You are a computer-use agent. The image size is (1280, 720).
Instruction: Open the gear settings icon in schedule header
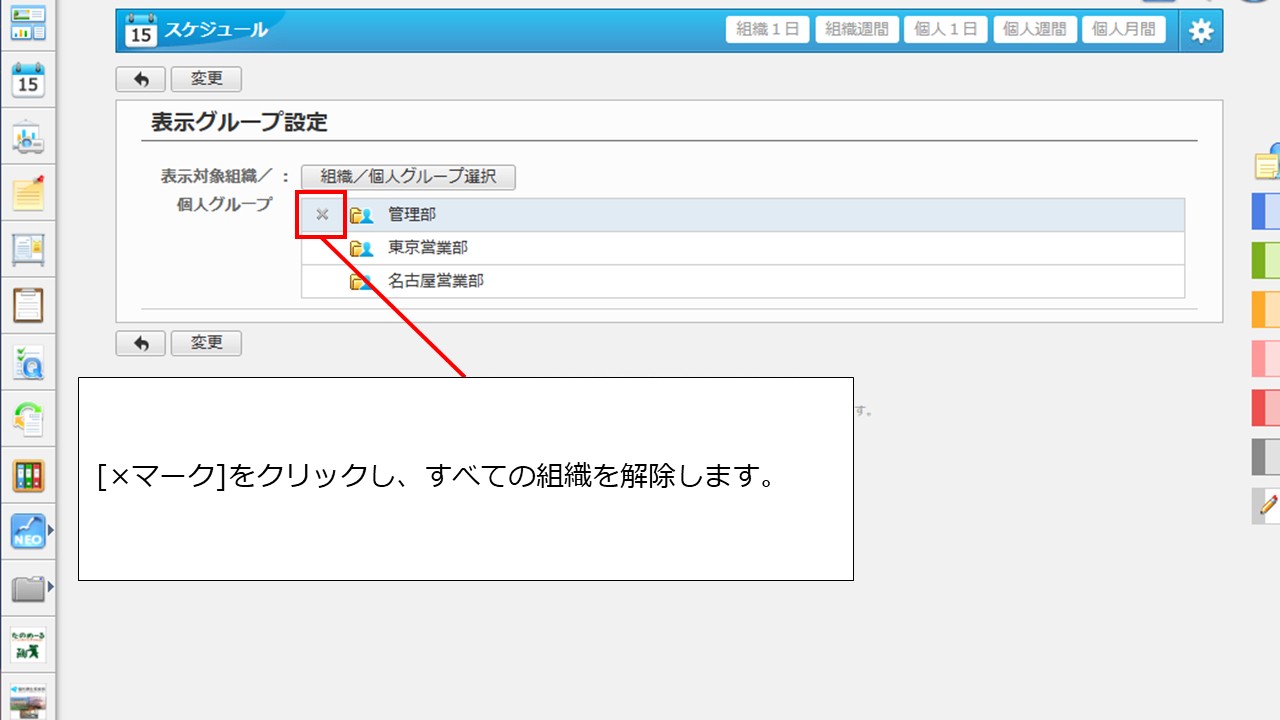1201,31
